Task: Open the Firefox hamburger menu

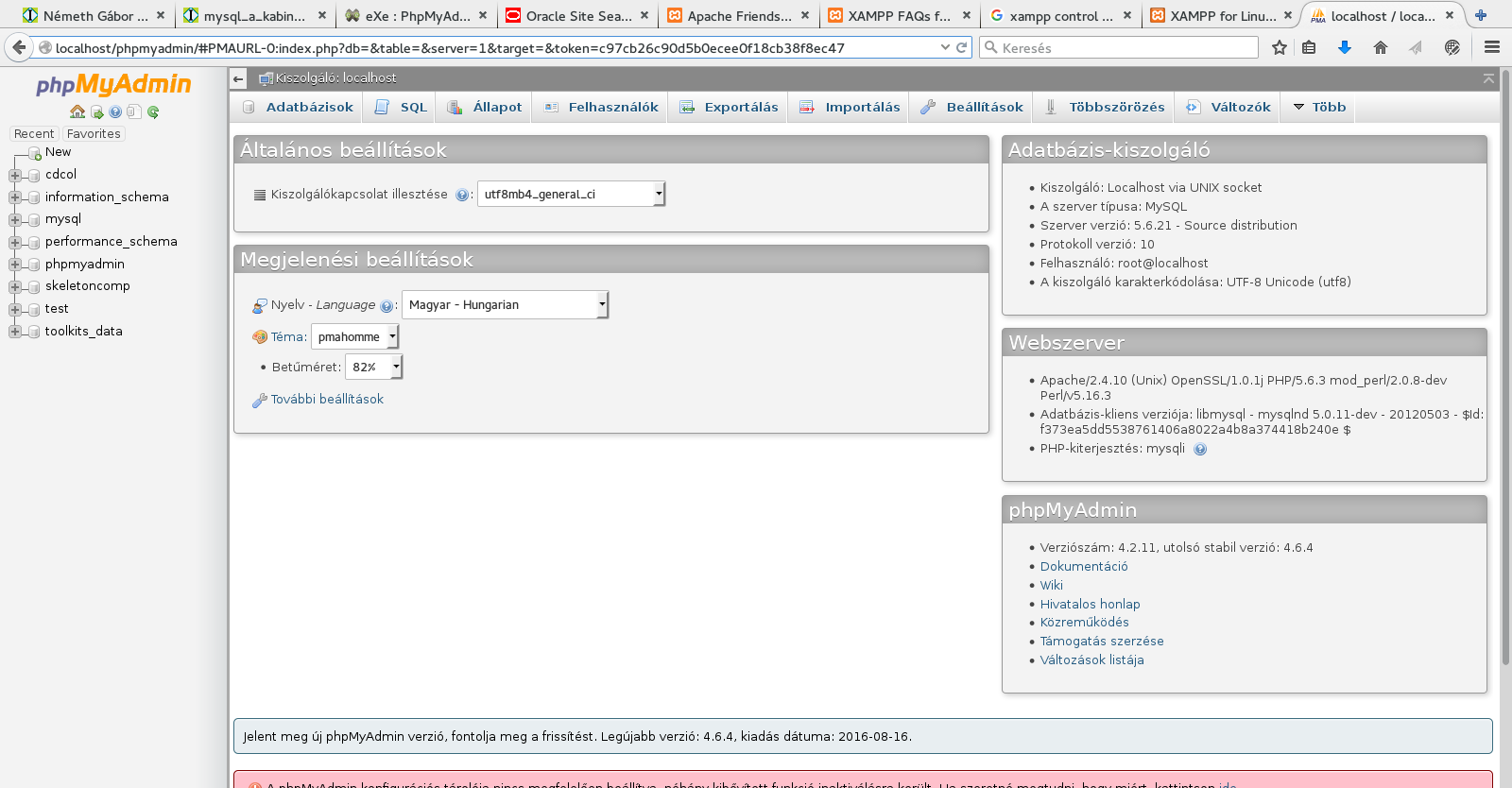Action: click(1492, 47)
